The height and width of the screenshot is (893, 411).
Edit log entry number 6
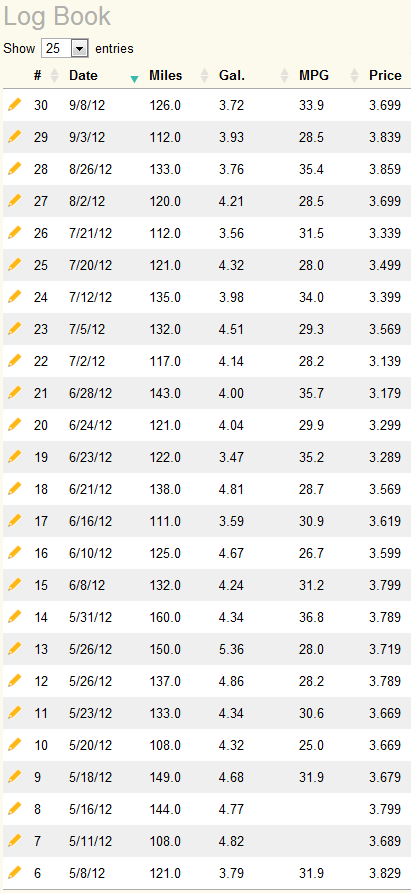tap(15, 871)
